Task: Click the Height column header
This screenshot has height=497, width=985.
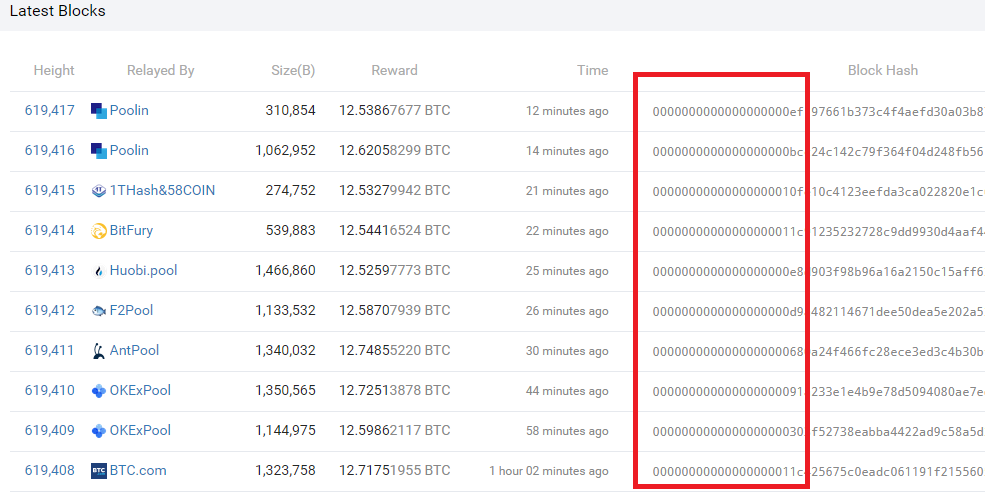Action: (54, 70)
